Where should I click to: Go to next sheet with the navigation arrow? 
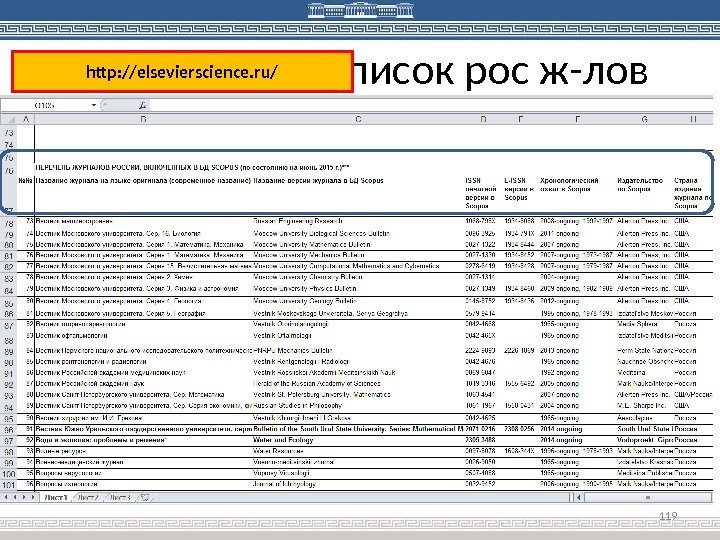click(x=24, y=497)
